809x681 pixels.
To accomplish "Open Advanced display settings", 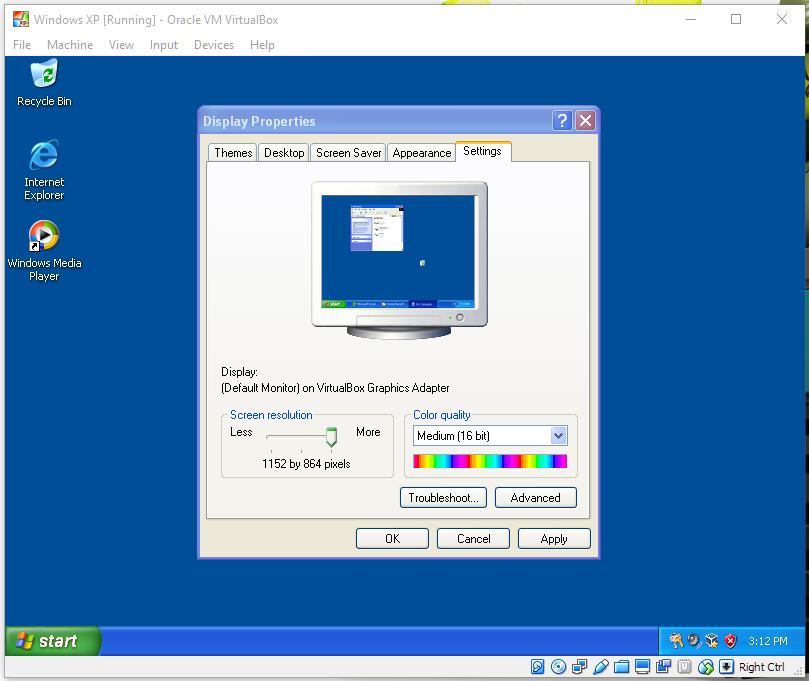I will [536, 497].
